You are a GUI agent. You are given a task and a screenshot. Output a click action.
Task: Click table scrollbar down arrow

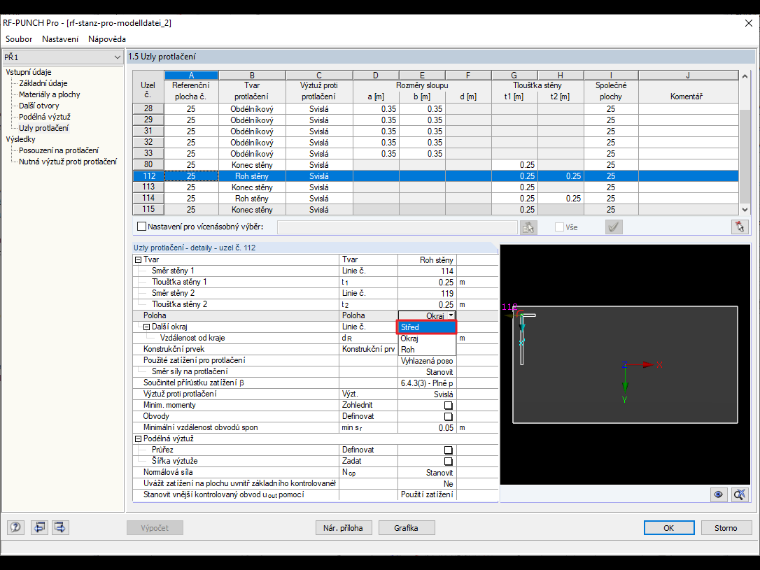(x=745, y=210)
